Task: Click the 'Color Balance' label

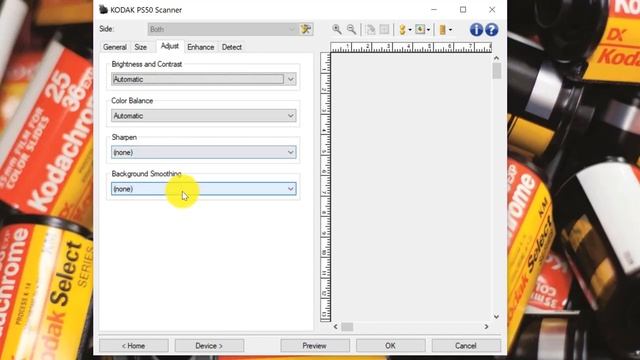Action: (132, 101)
